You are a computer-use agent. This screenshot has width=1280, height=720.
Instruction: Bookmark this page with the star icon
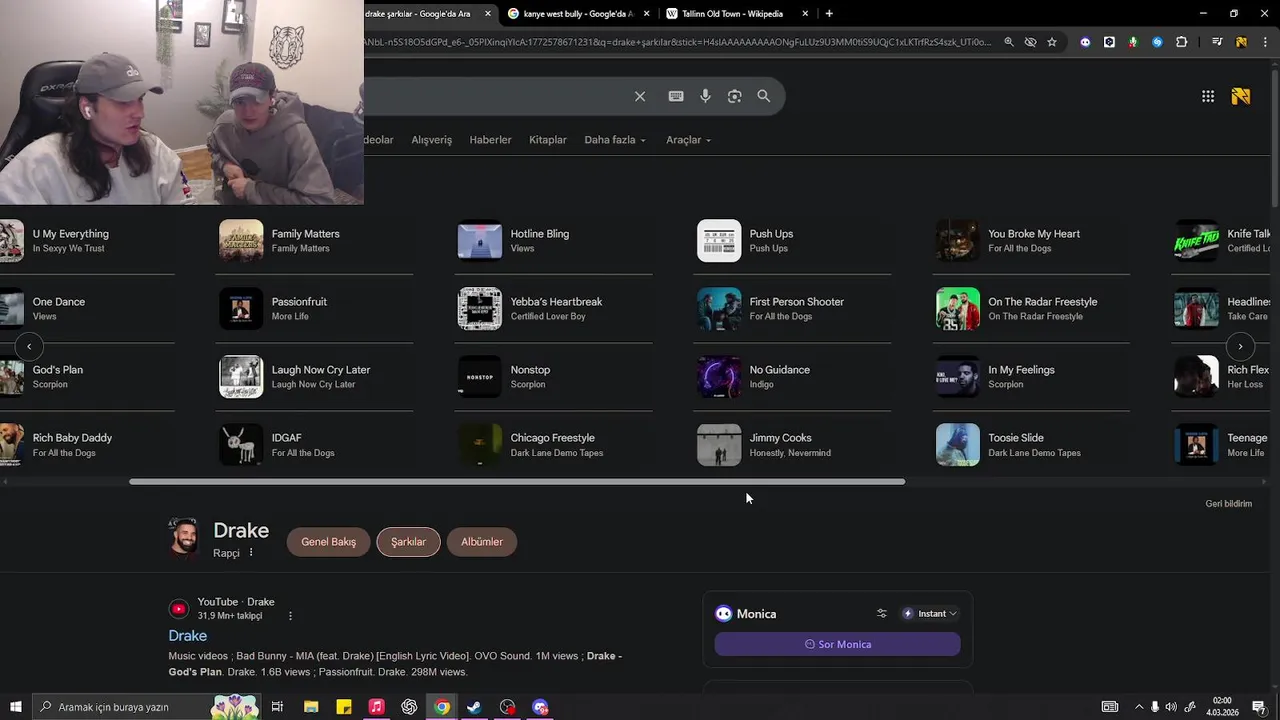pyautogui.click(x=1052, y=42)
